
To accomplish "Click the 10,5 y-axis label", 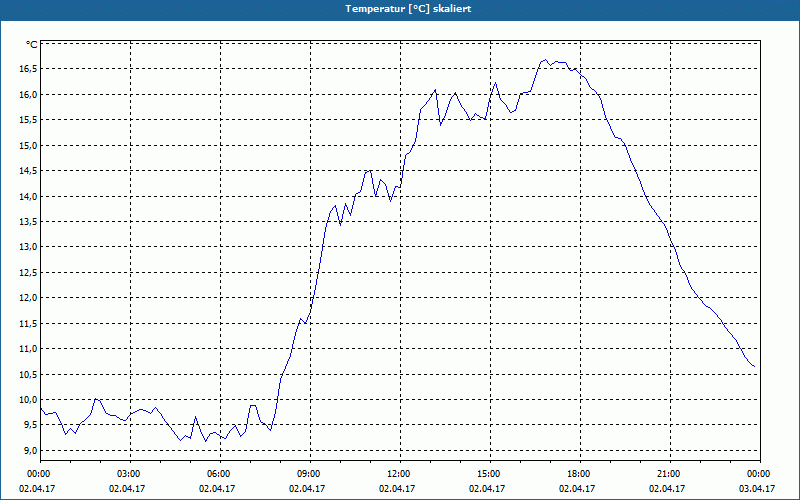I will click(x=28, y=374).
